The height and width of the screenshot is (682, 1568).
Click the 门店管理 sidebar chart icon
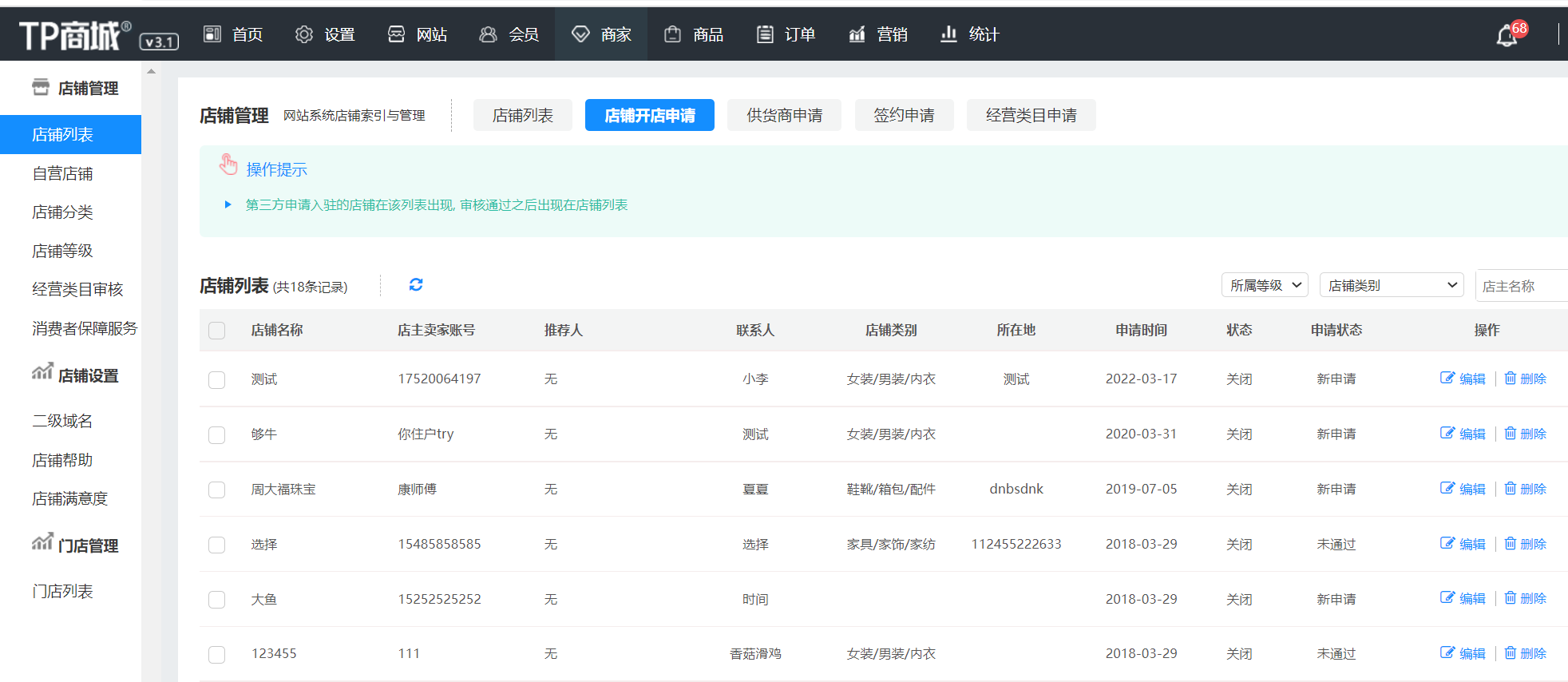tap(42, 543)
